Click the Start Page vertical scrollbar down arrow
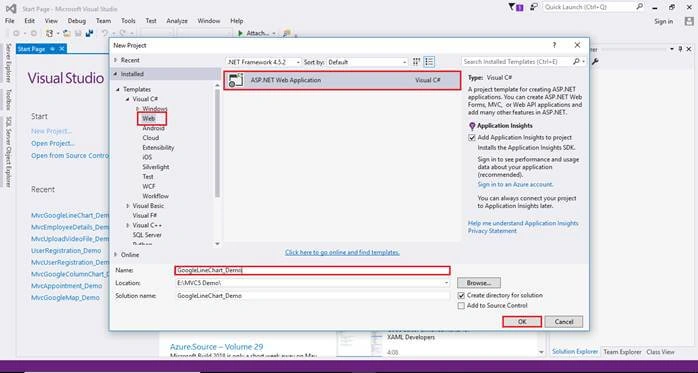 point(541,353)
